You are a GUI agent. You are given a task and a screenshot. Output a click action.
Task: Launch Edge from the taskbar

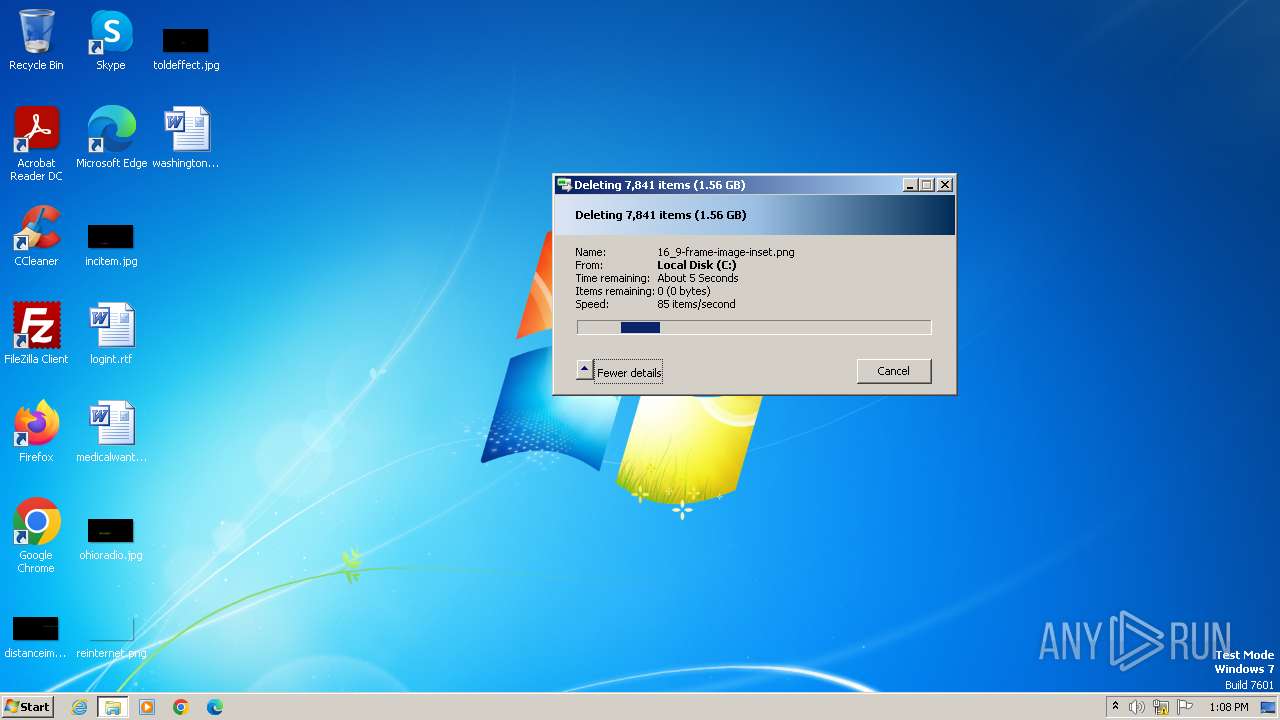click(215, 707)
